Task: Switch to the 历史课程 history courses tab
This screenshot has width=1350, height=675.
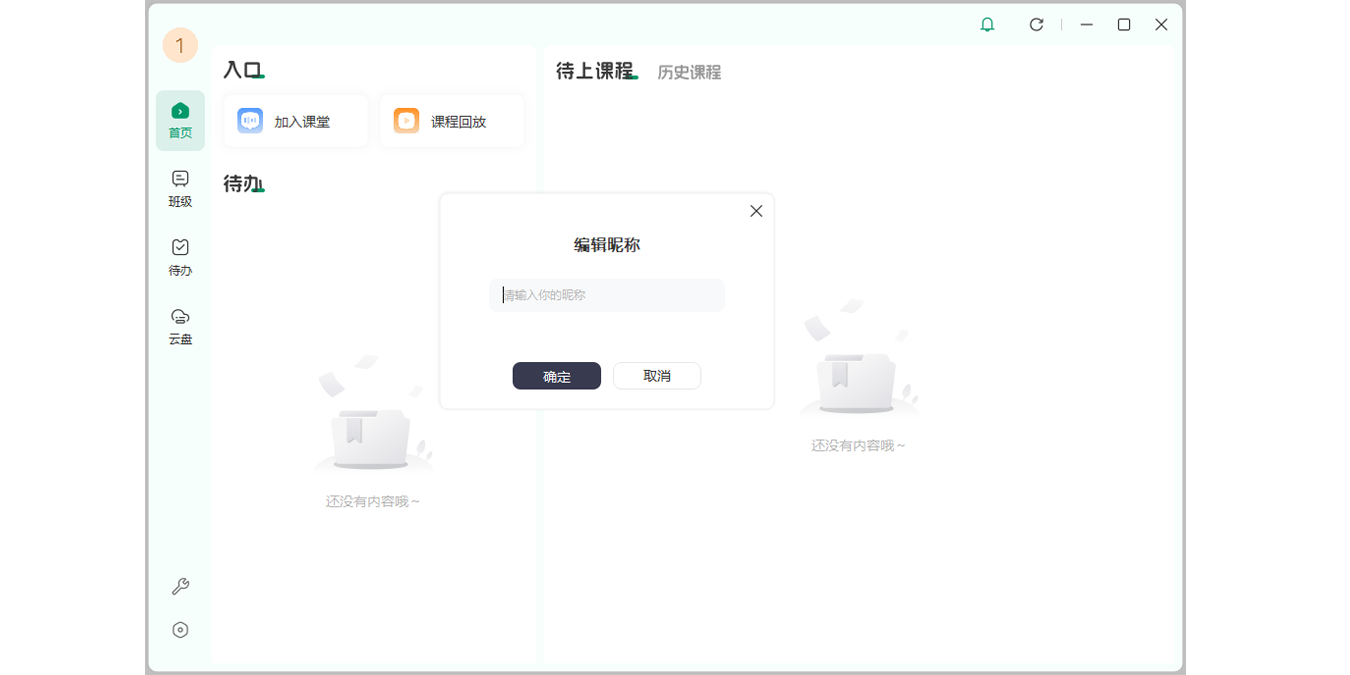Action: pos(689,71)
